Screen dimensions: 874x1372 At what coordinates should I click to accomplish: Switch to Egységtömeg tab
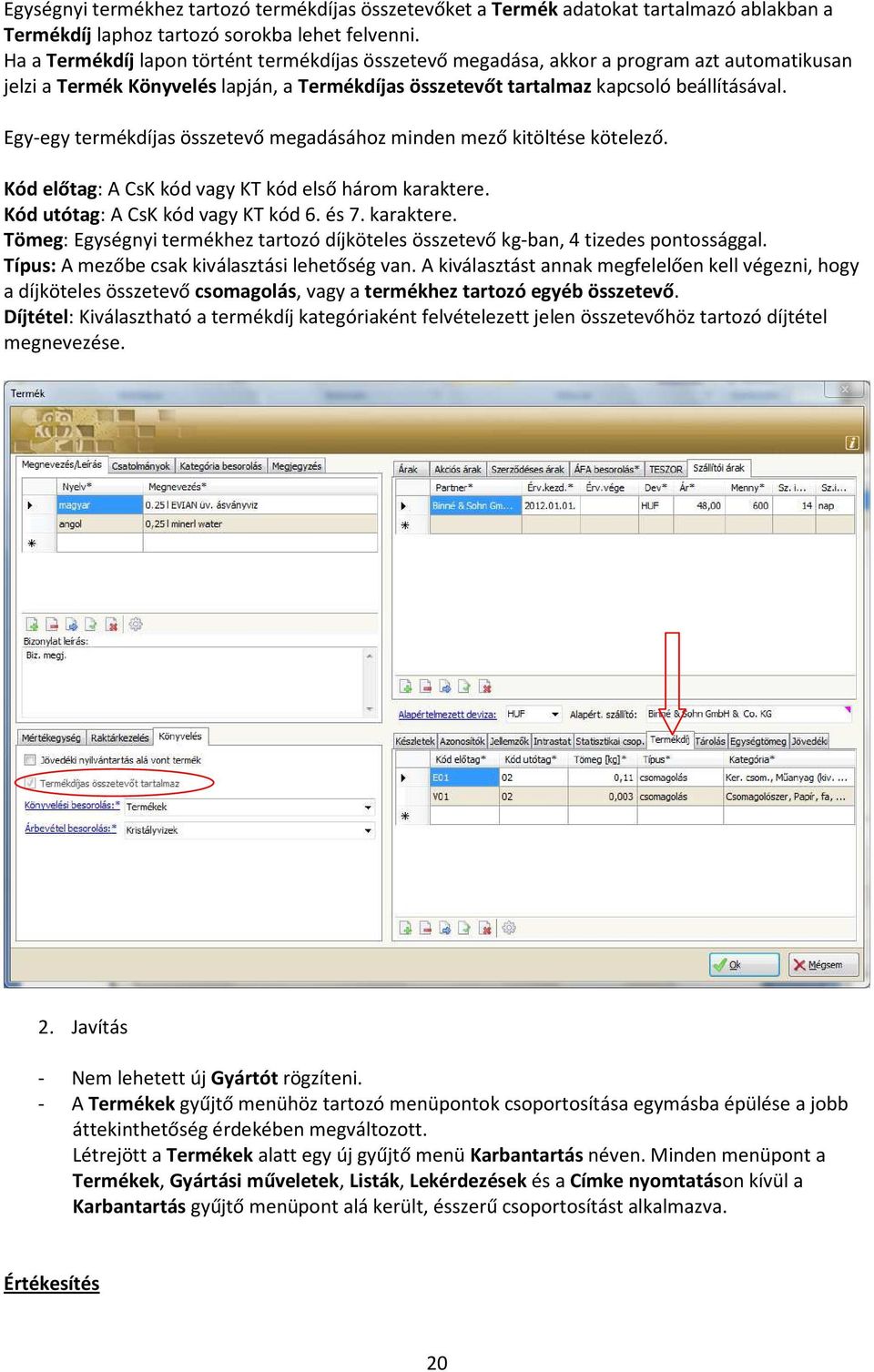pos(758,742)
